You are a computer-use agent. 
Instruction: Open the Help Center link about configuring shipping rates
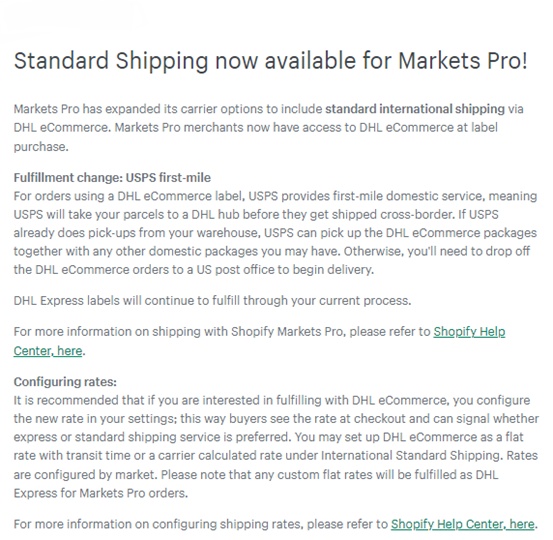point(462,524)
